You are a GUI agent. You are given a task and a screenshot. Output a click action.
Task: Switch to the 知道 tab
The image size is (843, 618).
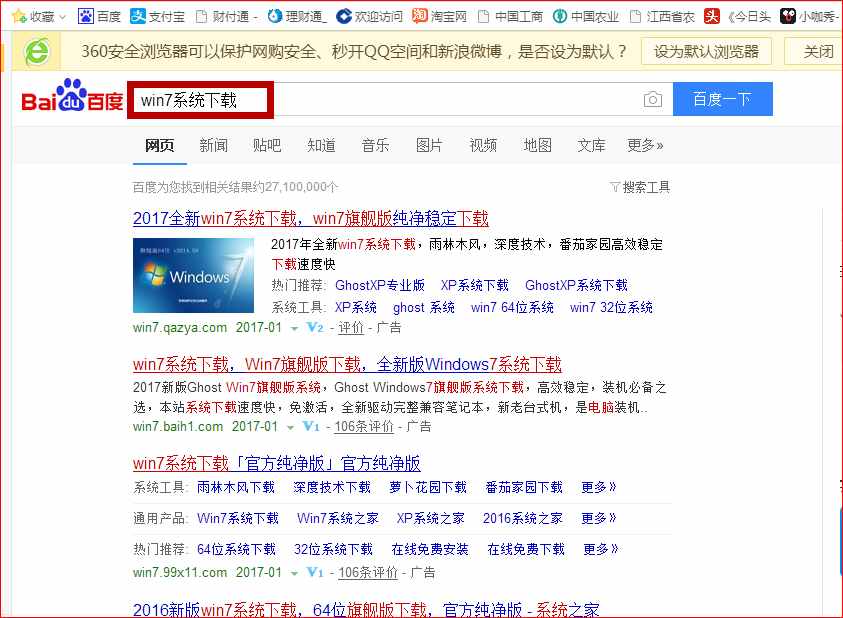pos(322,145)
